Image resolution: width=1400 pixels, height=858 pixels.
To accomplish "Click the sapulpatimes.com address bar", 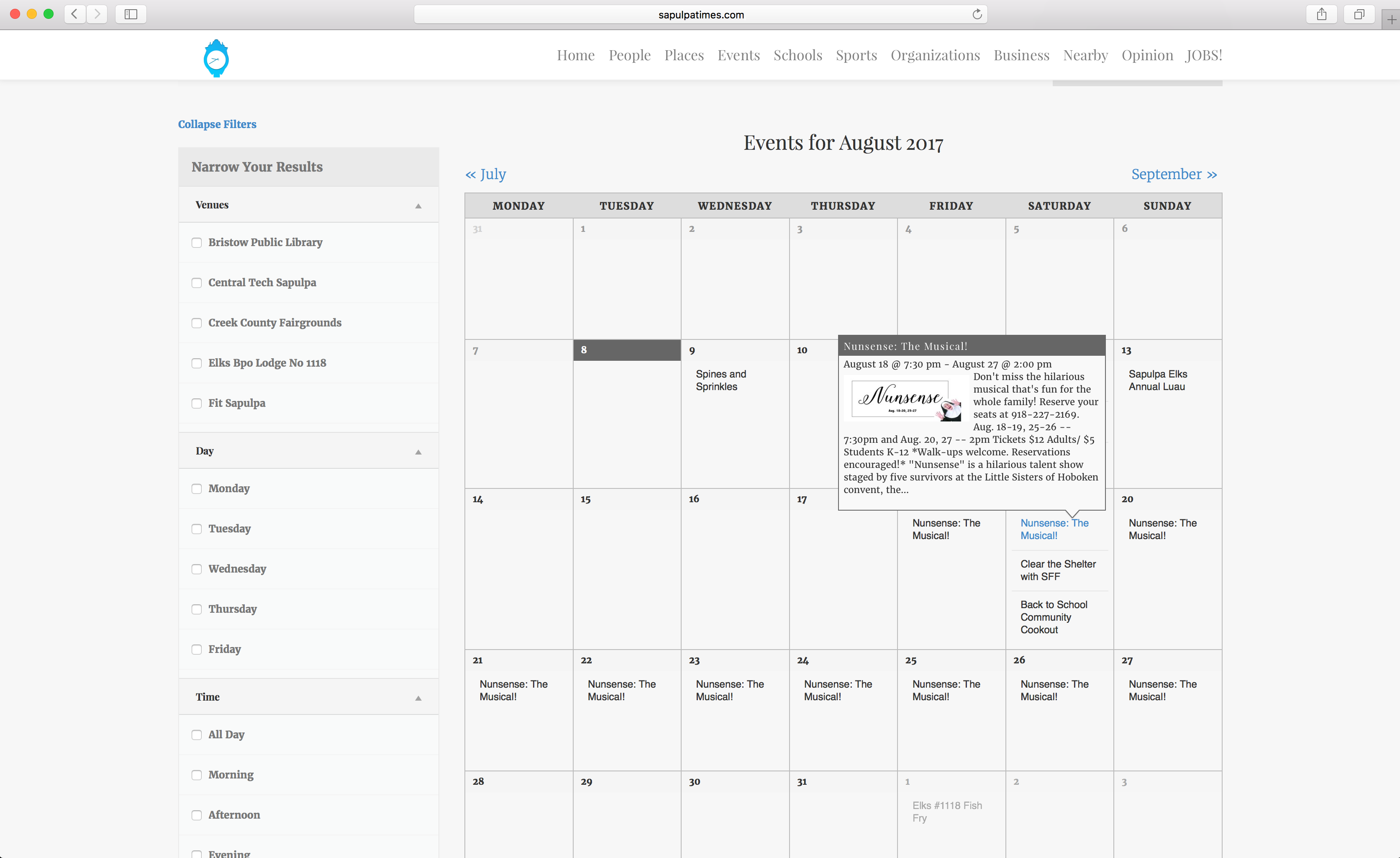I will tap(700, 14).
